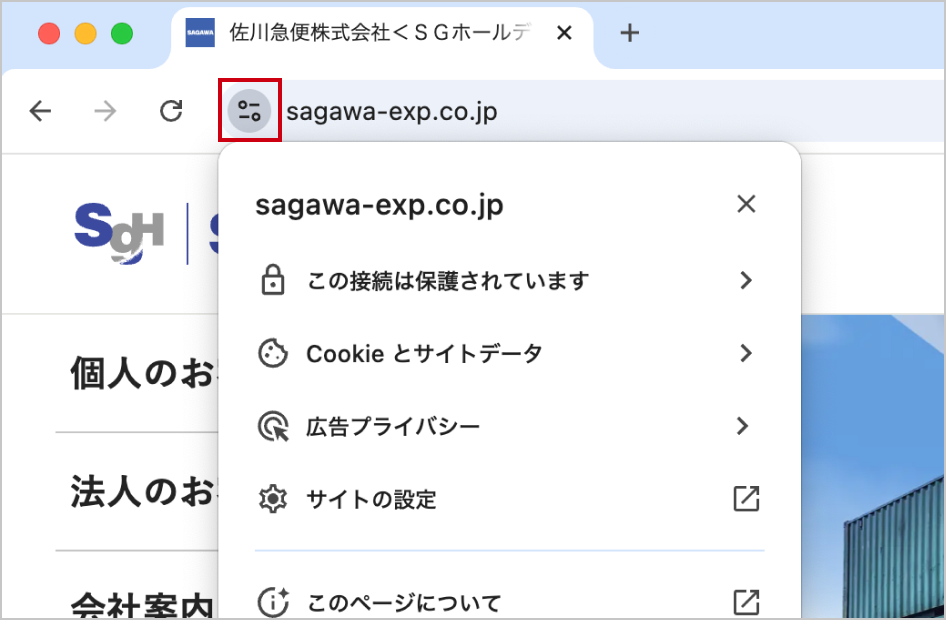This screenshot has width=946, height=620.
Task: Expand 広告プライバシー chevron
Action: (x=743, y=426)
